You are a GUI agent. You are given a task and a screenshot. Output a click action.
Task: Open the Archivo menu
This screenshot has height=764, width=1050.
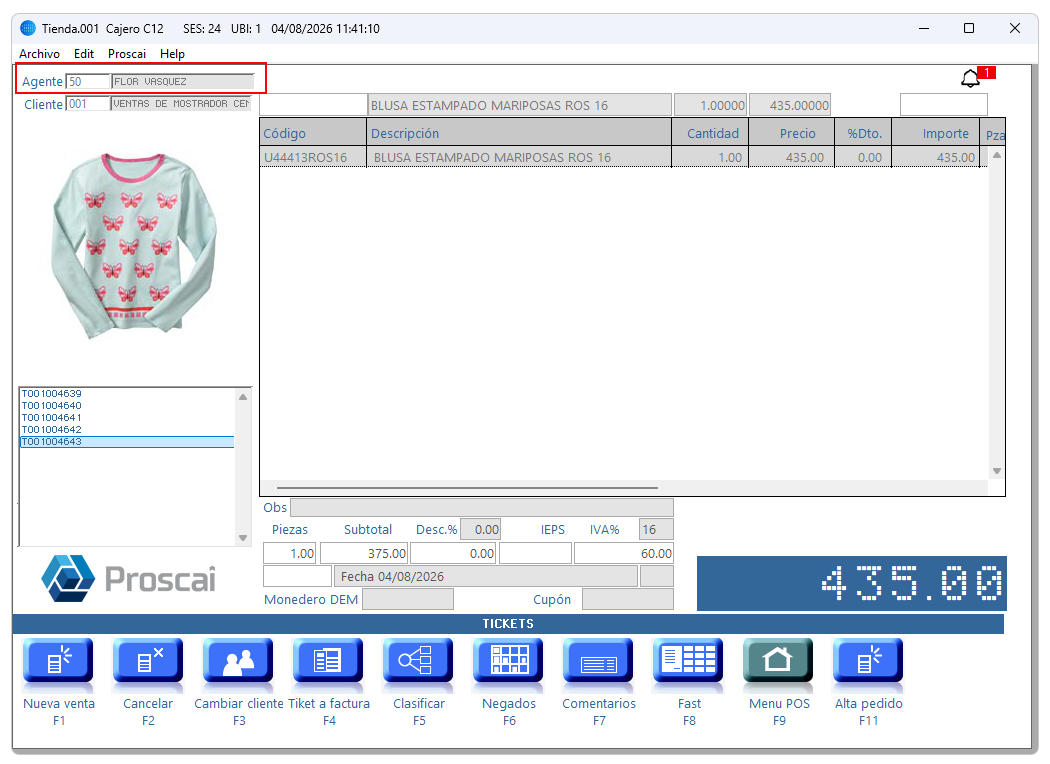[x=40, y=54]
